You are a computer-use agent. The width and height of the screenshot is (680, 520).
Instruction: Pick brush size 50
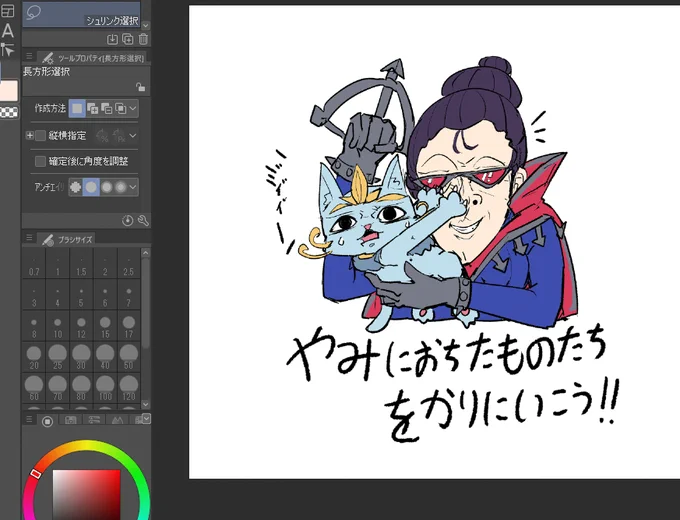pos(128,356)
